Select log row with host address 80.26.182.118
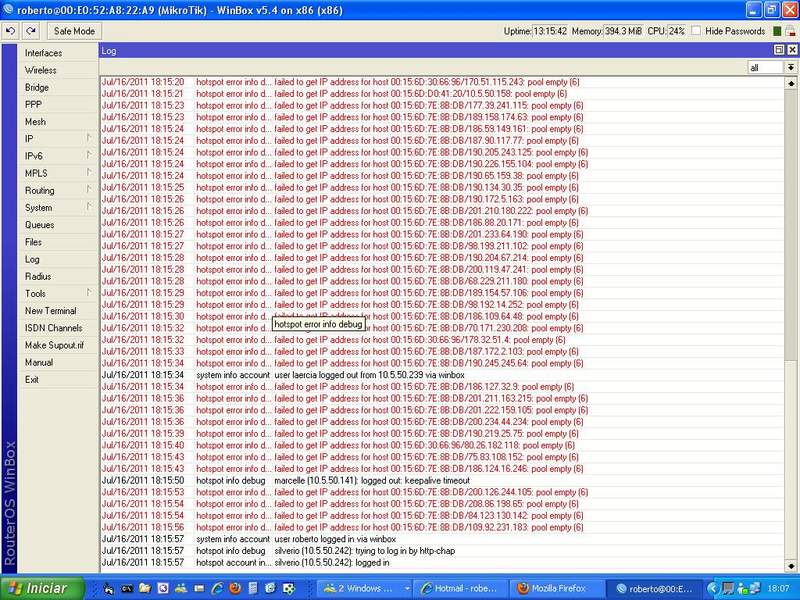Image resolution: width=800 pixels, height=600 pixels. coord(442,445)
